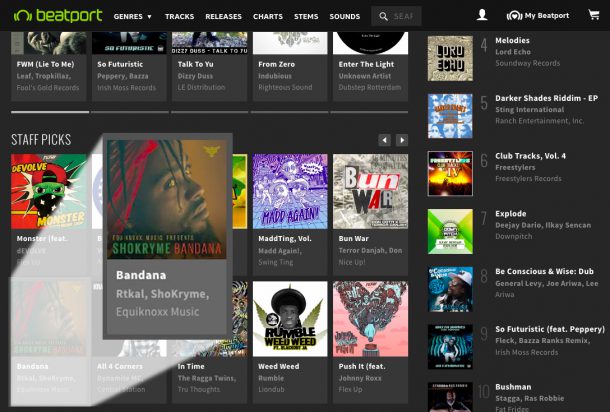Open So Futuristic release title
The height and width of the screenshot is (412, 610).
tap(120, 64)
